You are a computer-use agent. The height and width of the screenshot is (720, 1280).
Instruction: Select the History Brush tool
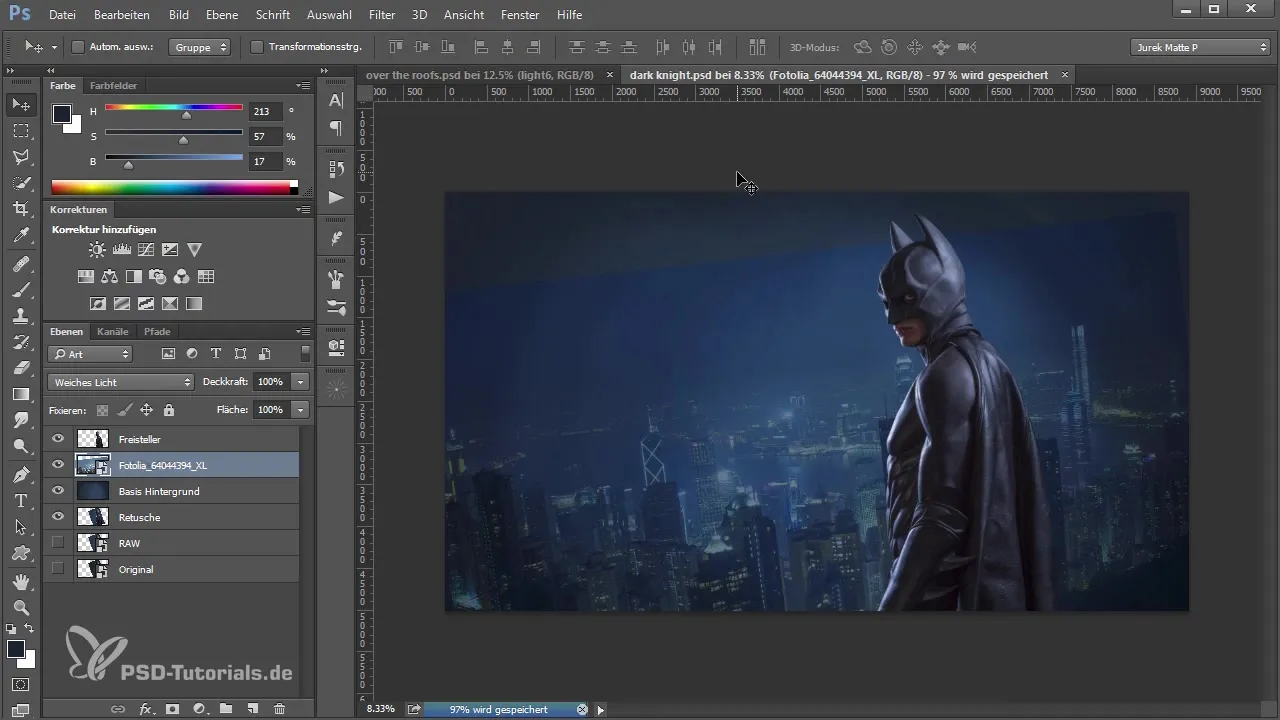coord(21,342)
